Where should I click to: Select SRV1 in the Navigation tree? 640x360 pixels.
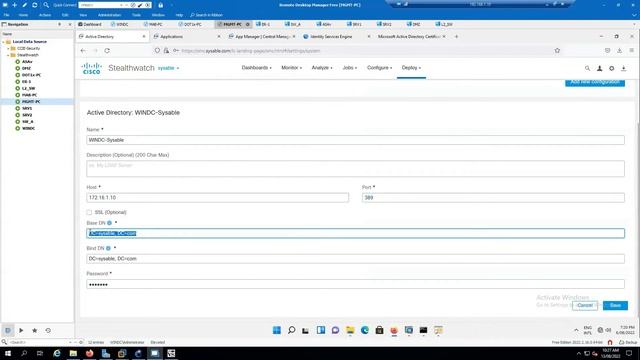point(27,108)
